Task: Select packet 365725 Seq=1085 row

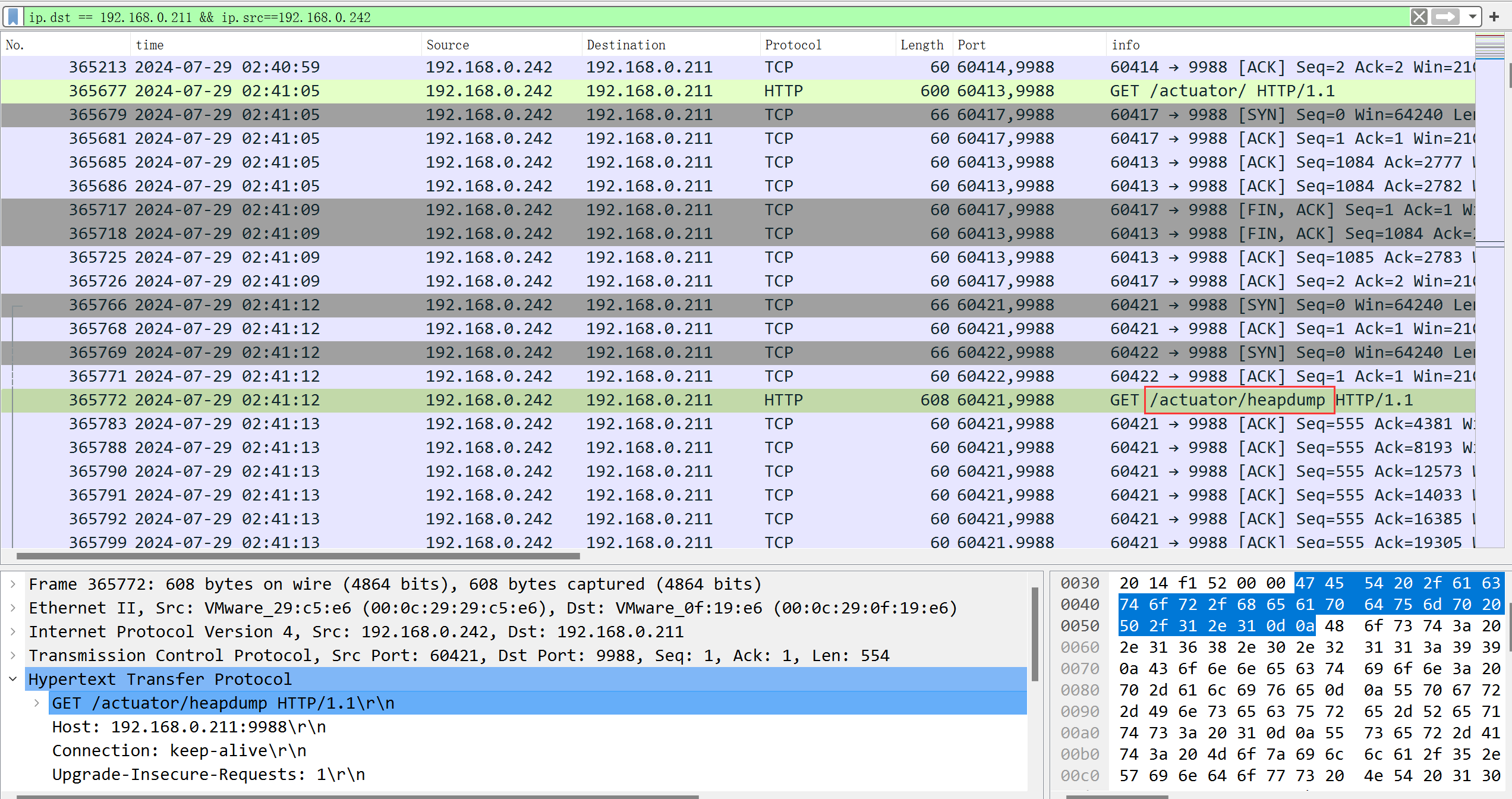Action: 738,257
